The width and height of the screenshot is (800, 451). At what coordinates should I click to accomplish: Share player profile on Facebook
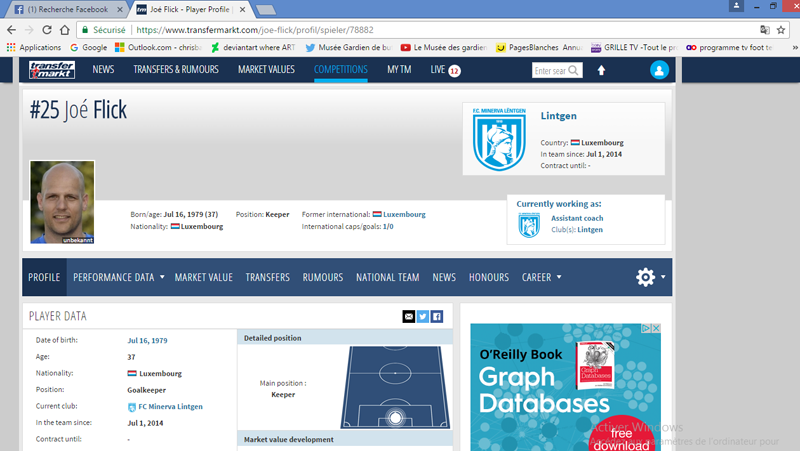point(437,316)
